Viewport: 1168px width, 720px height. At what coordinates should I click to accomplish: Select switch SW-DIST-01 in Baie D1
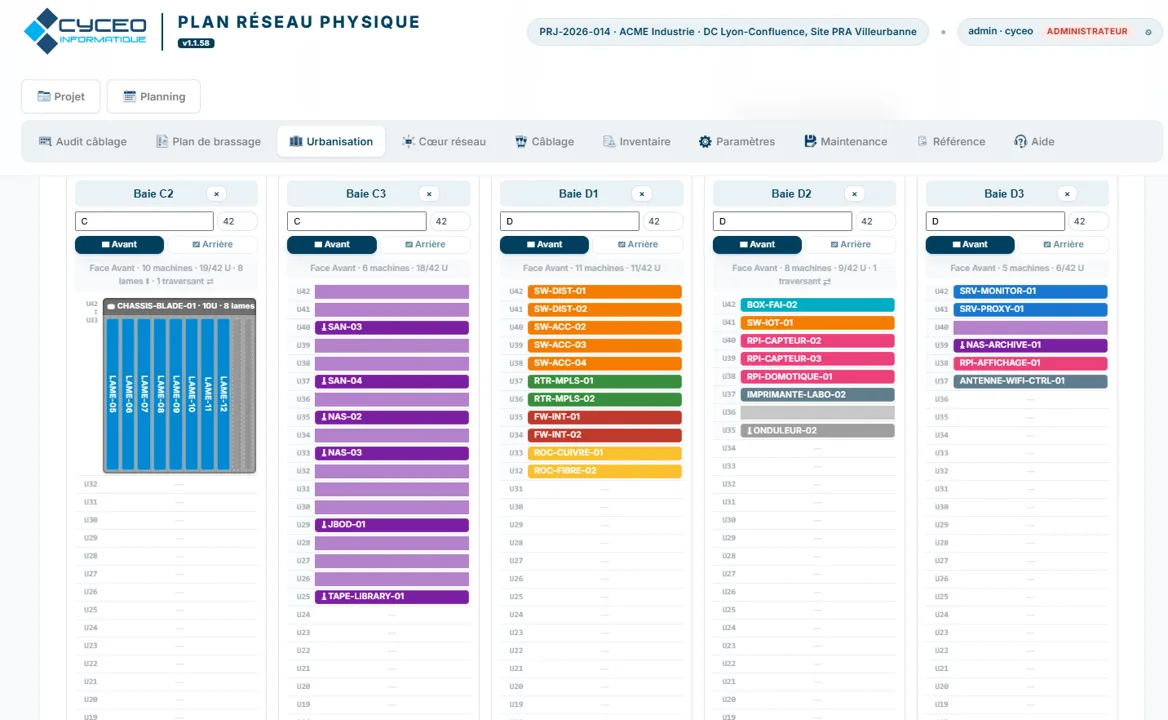605,291
